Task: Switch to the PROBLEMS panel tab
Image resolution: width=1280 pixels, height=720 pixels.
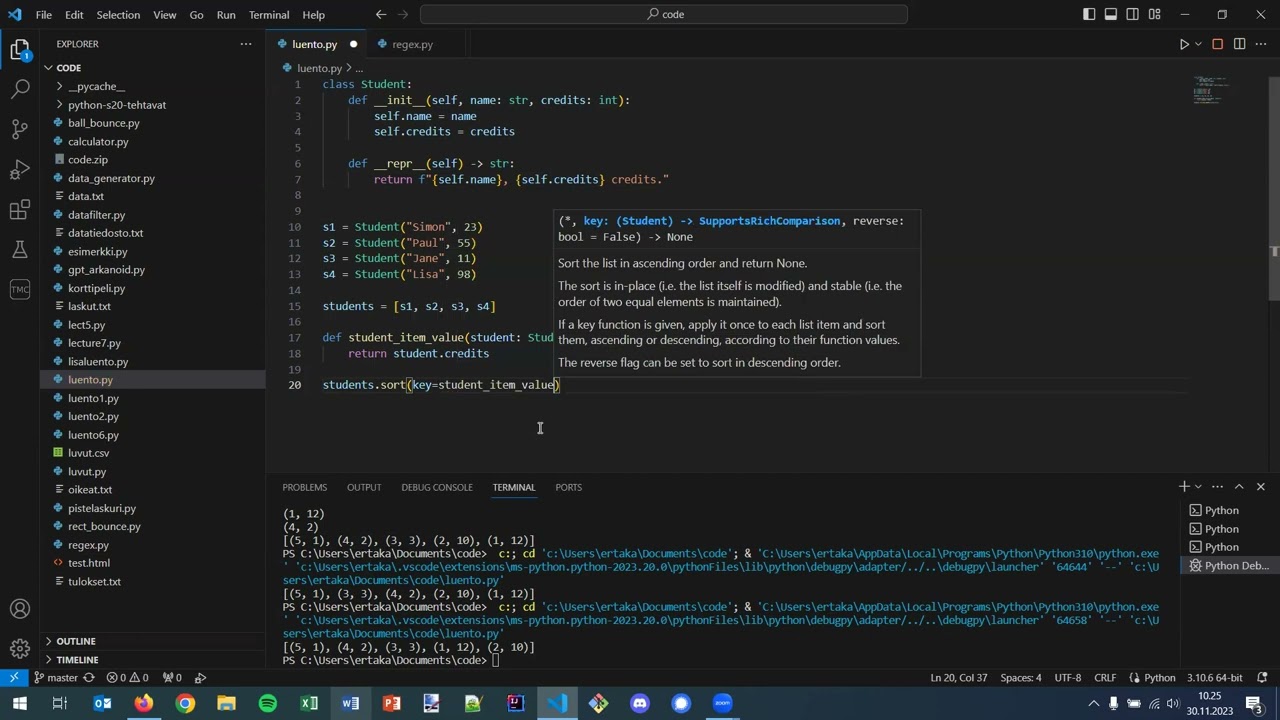Action: (304, 487)
